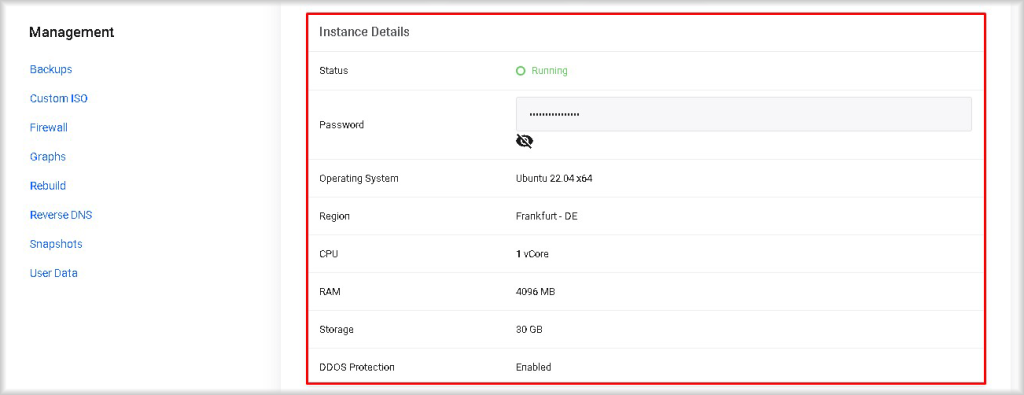Go to the Snapshots page
Viewport: 1024px width, 395px height.
(x=56, y=244)
